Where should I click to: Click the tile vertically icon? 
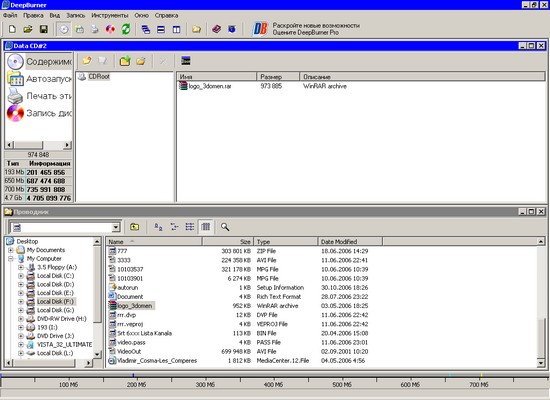pos(176,29)
